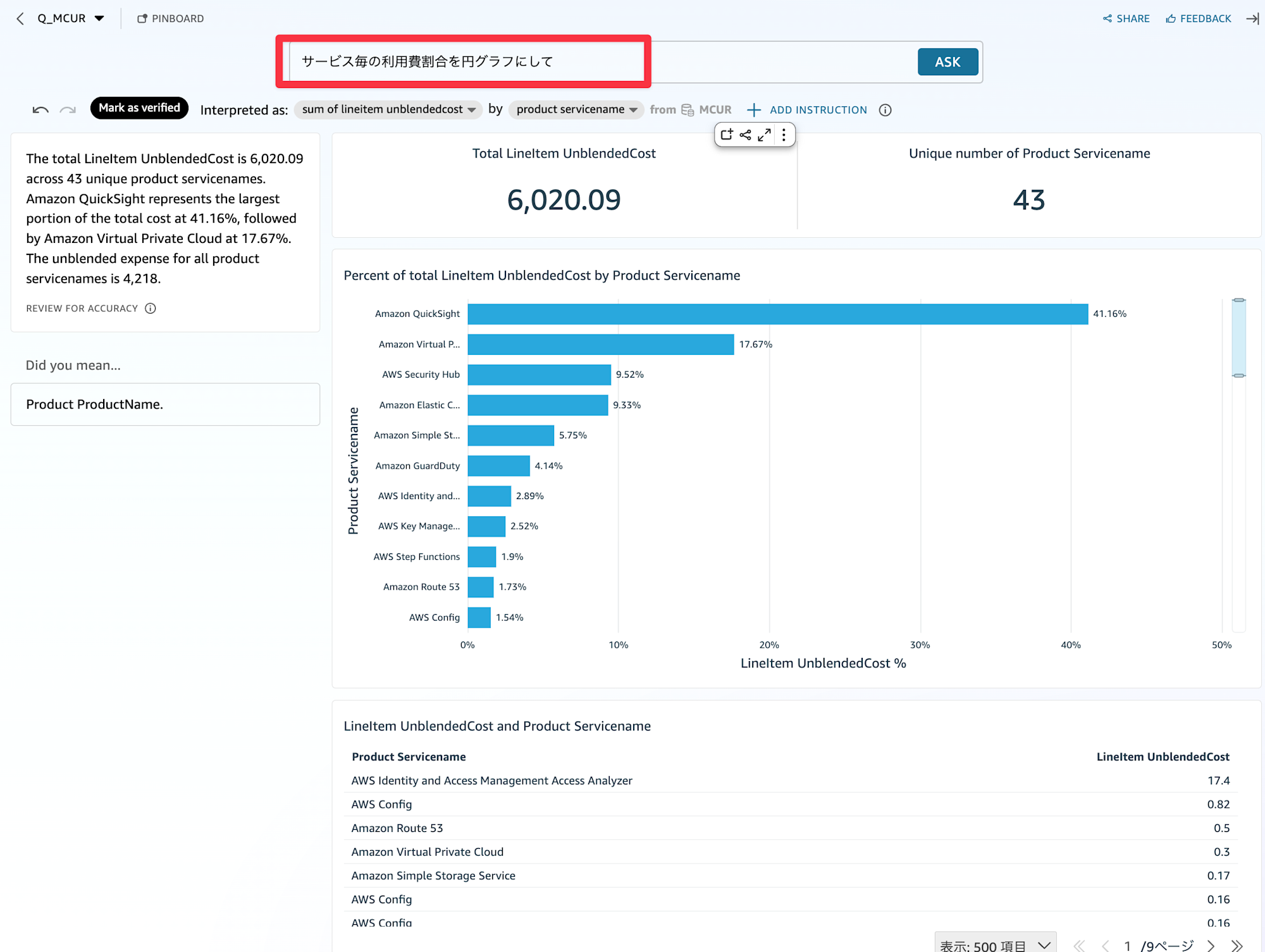Click the Amazon Elastic C... bar

(538, 405)
